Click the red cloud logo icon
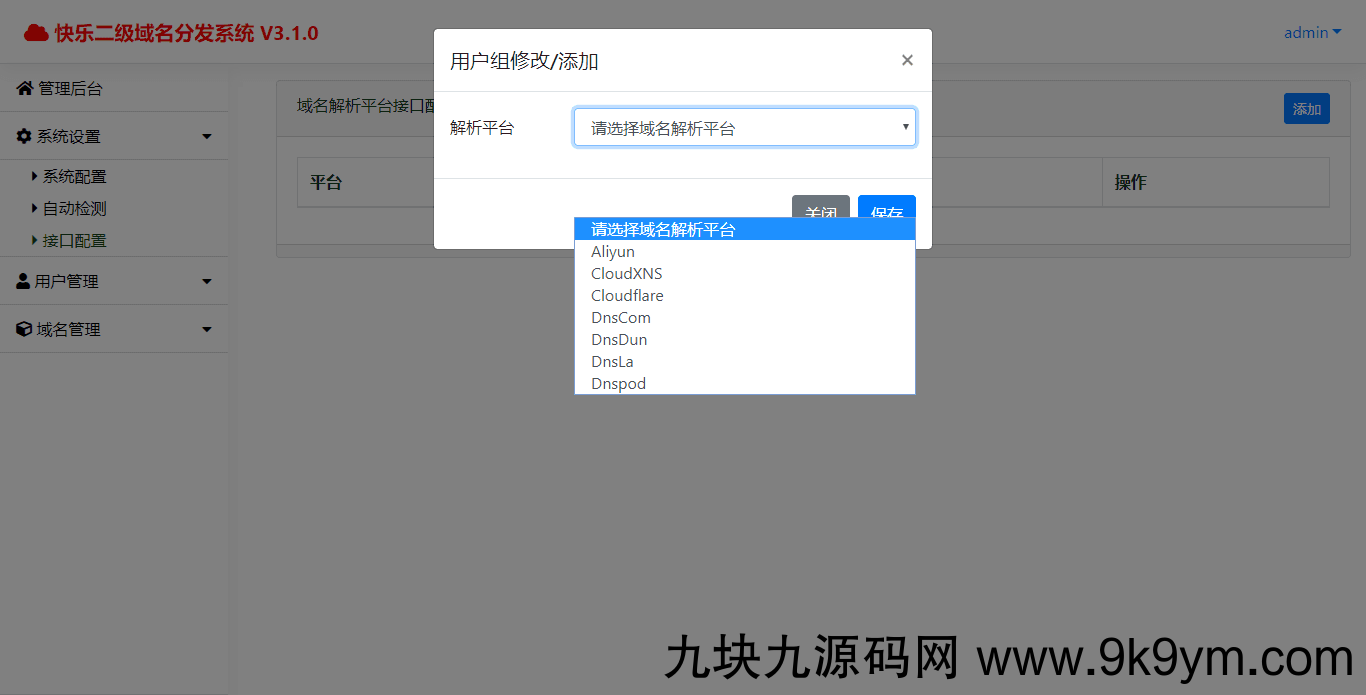 pos(36,33)
